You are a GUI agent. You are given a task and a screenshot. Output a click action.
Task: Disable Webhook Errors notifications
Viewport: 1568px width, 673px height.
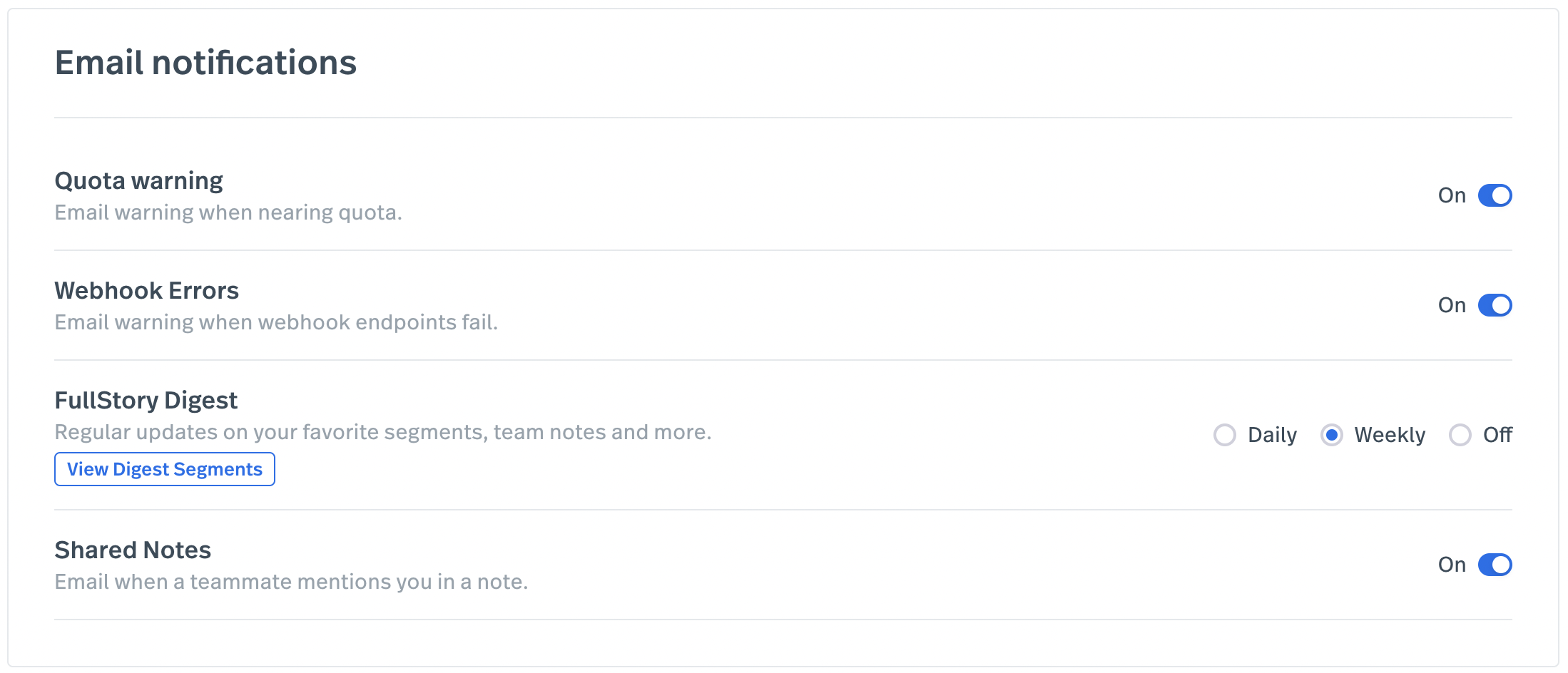click(1496, 304)
